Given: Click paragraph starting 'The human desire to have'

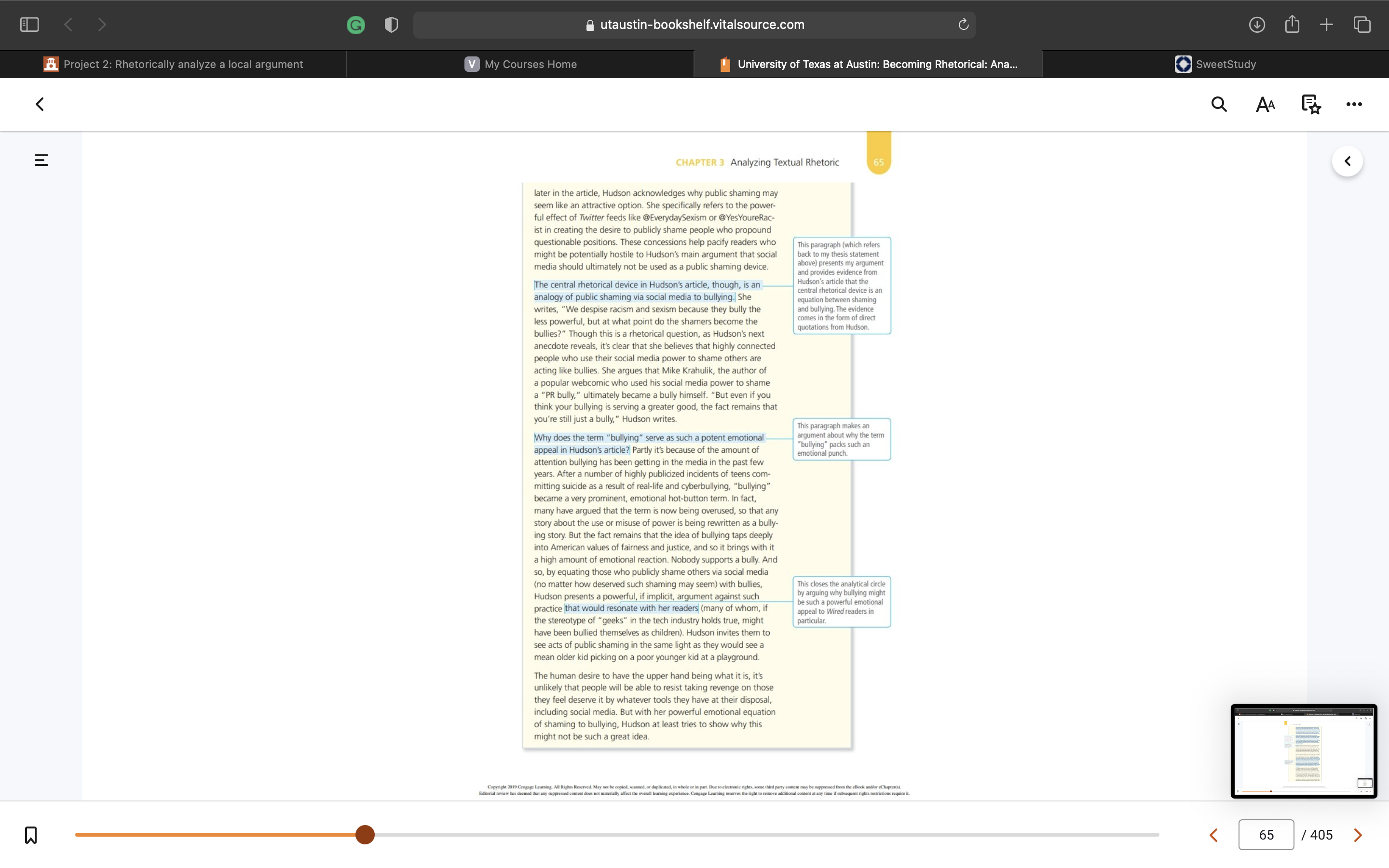Looking at the screenshot, I should pyautogui.click(x=655, y=706).
